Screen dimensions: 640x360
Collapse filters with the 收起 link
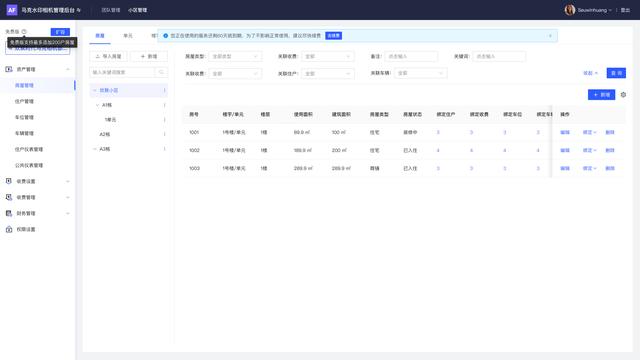pos(590,73)
